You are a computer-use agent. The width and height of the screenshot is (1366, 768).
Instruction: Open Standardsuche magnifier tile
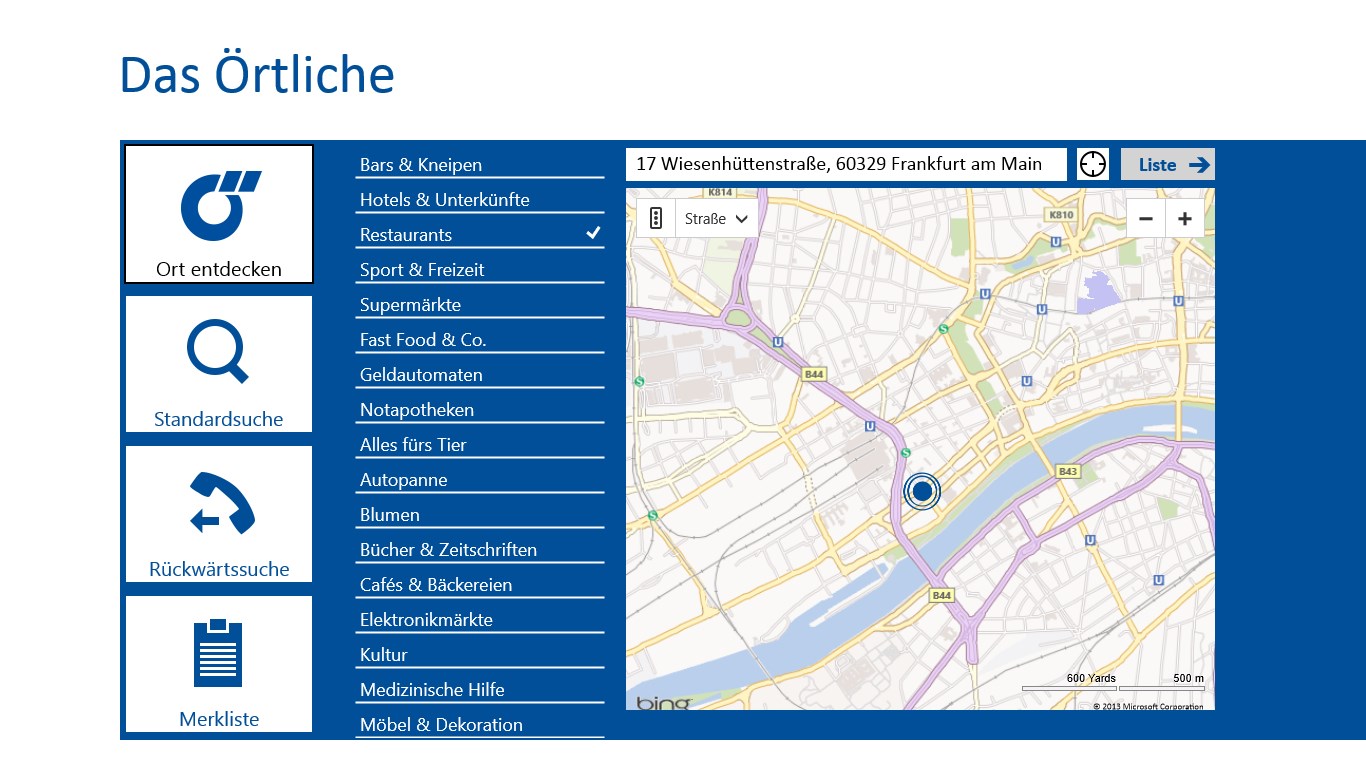219,364
